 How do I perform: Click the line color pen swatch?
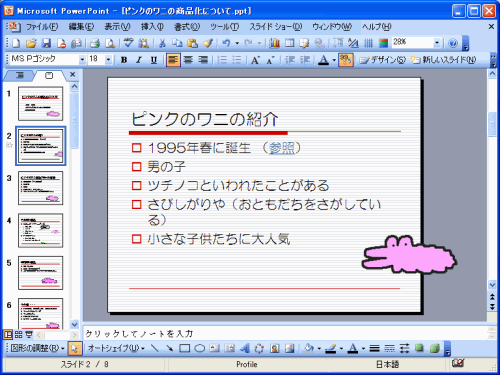click(331, 348)
